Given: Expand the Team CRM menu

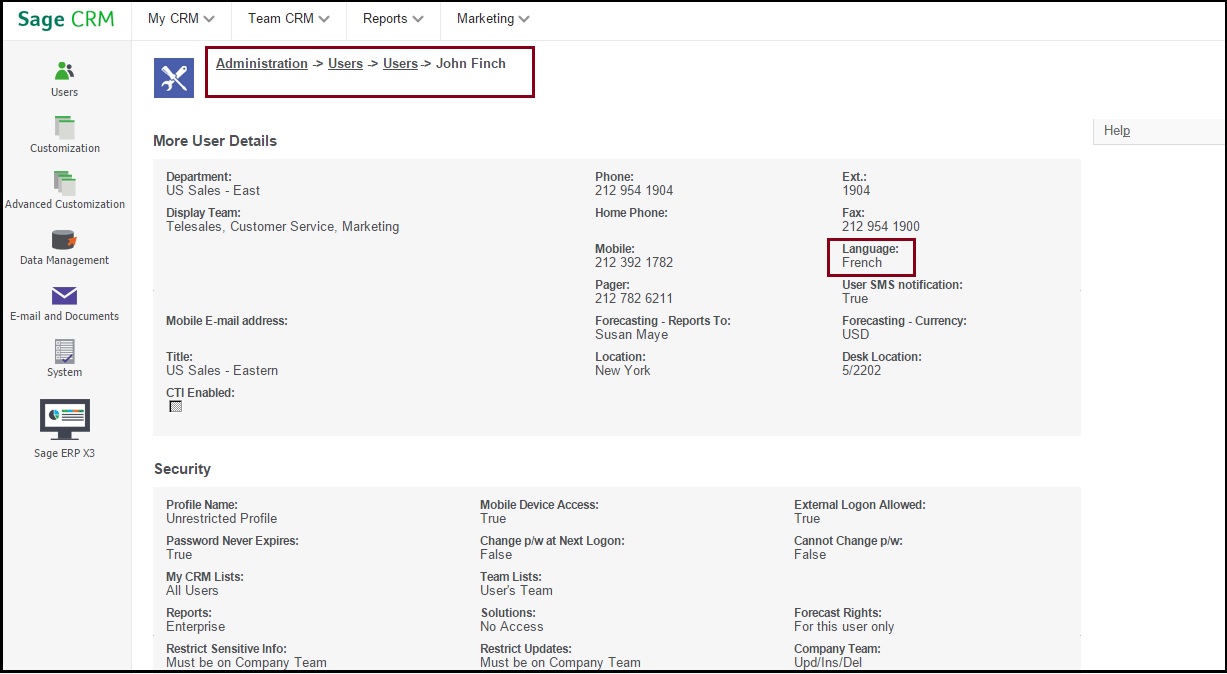Looking at the screenshot, I should (289, 19).
